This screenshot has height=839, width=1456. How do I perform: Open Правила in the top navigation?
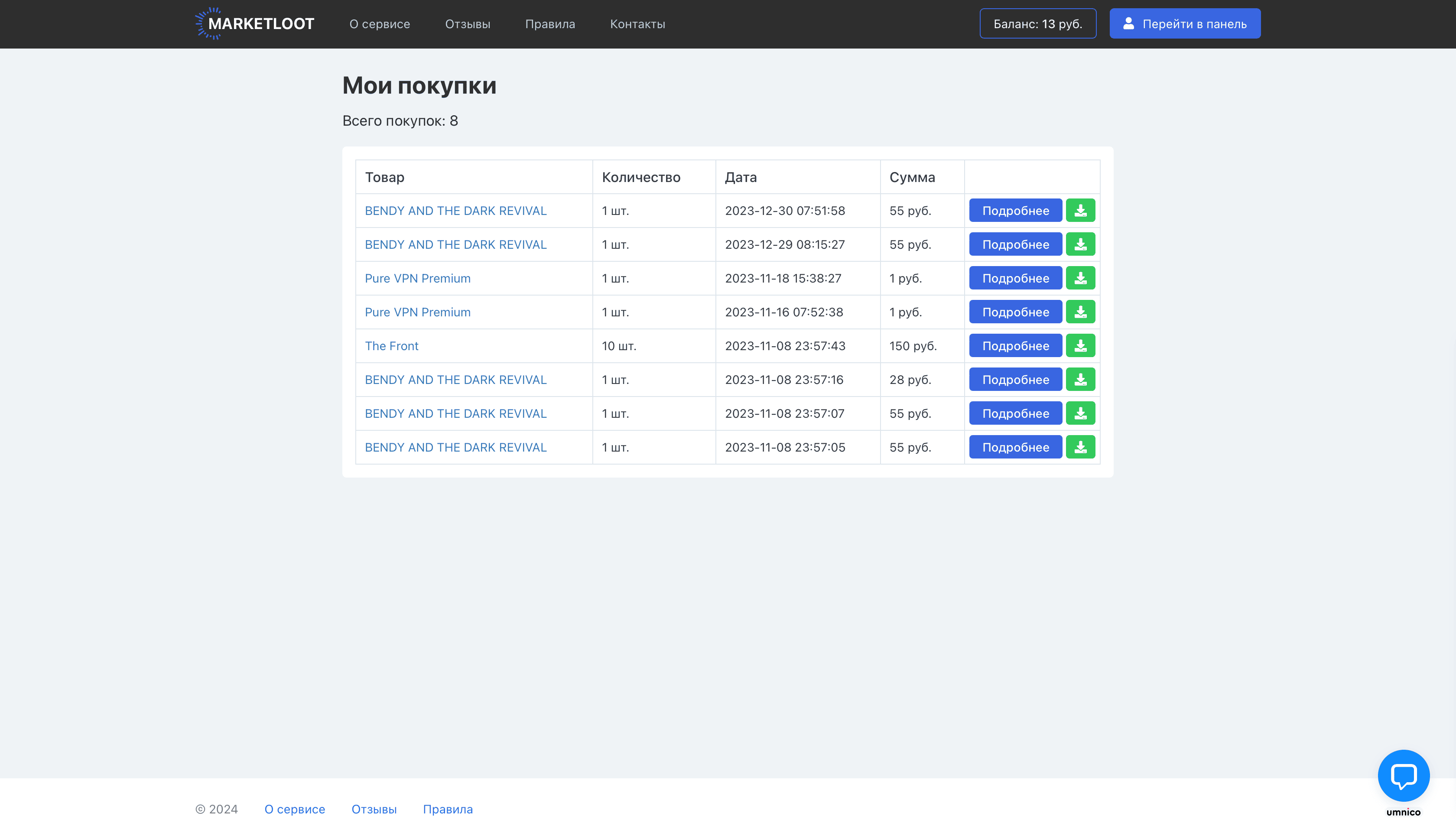[x=549, y=24]
